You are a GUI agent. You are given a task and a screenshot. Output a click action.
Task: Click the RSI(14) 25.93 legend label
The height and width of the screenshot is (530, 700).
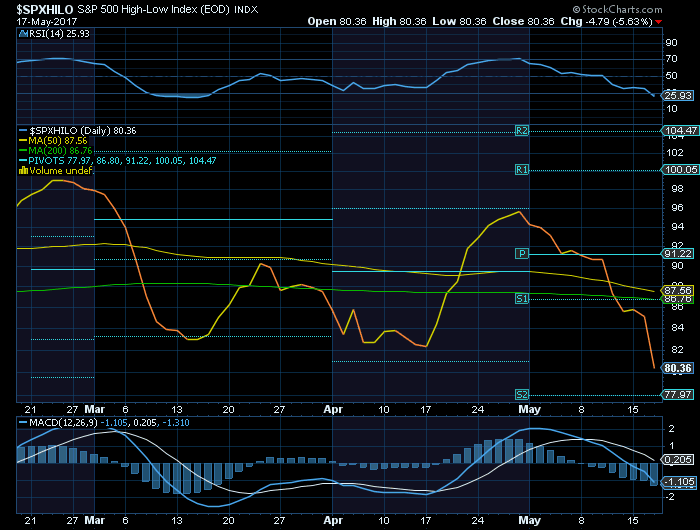point(59,33)
